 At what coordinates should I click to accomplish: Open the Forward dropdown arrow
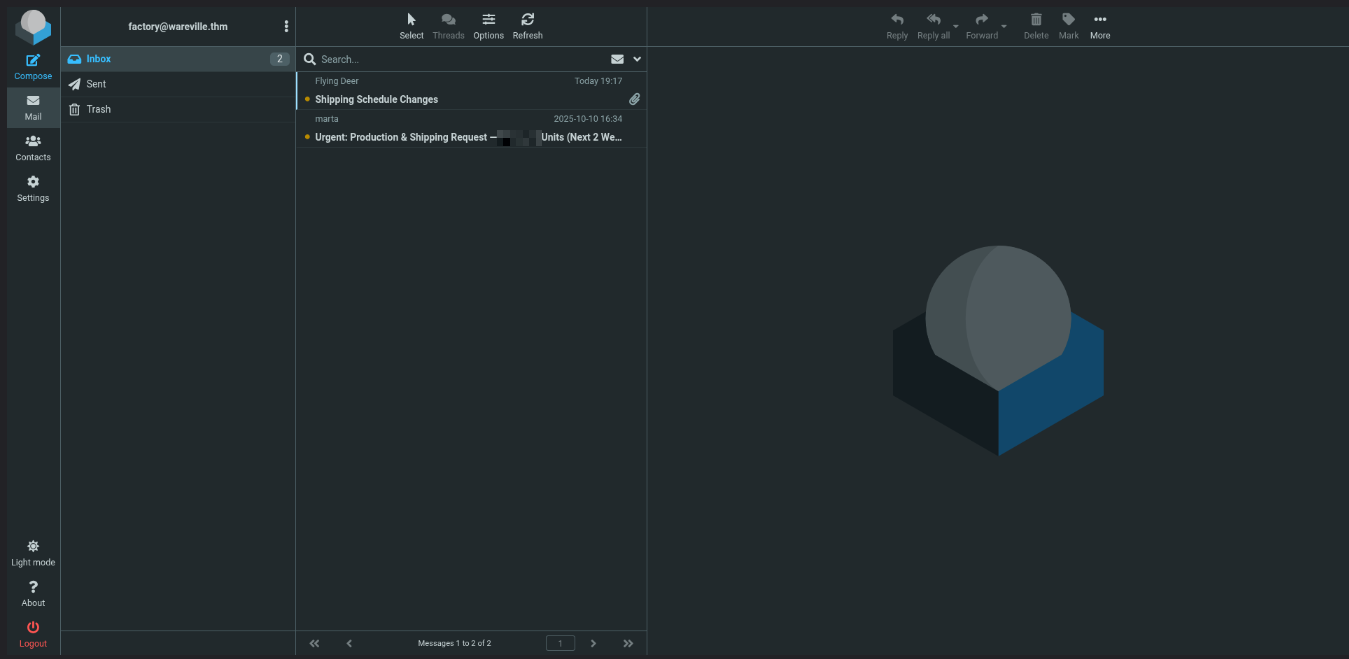tap(1004, 26)
